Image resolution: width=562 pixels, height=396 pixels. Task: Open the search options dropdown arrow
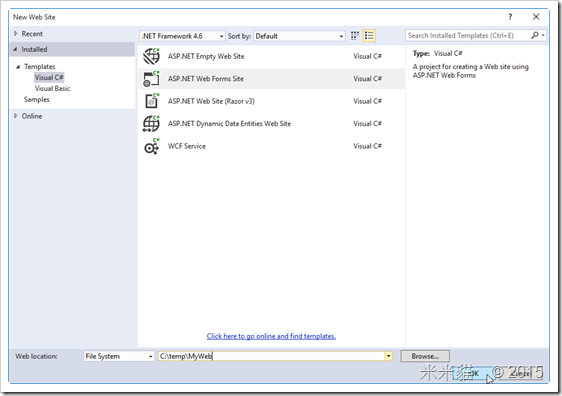(x=543, y=35)
